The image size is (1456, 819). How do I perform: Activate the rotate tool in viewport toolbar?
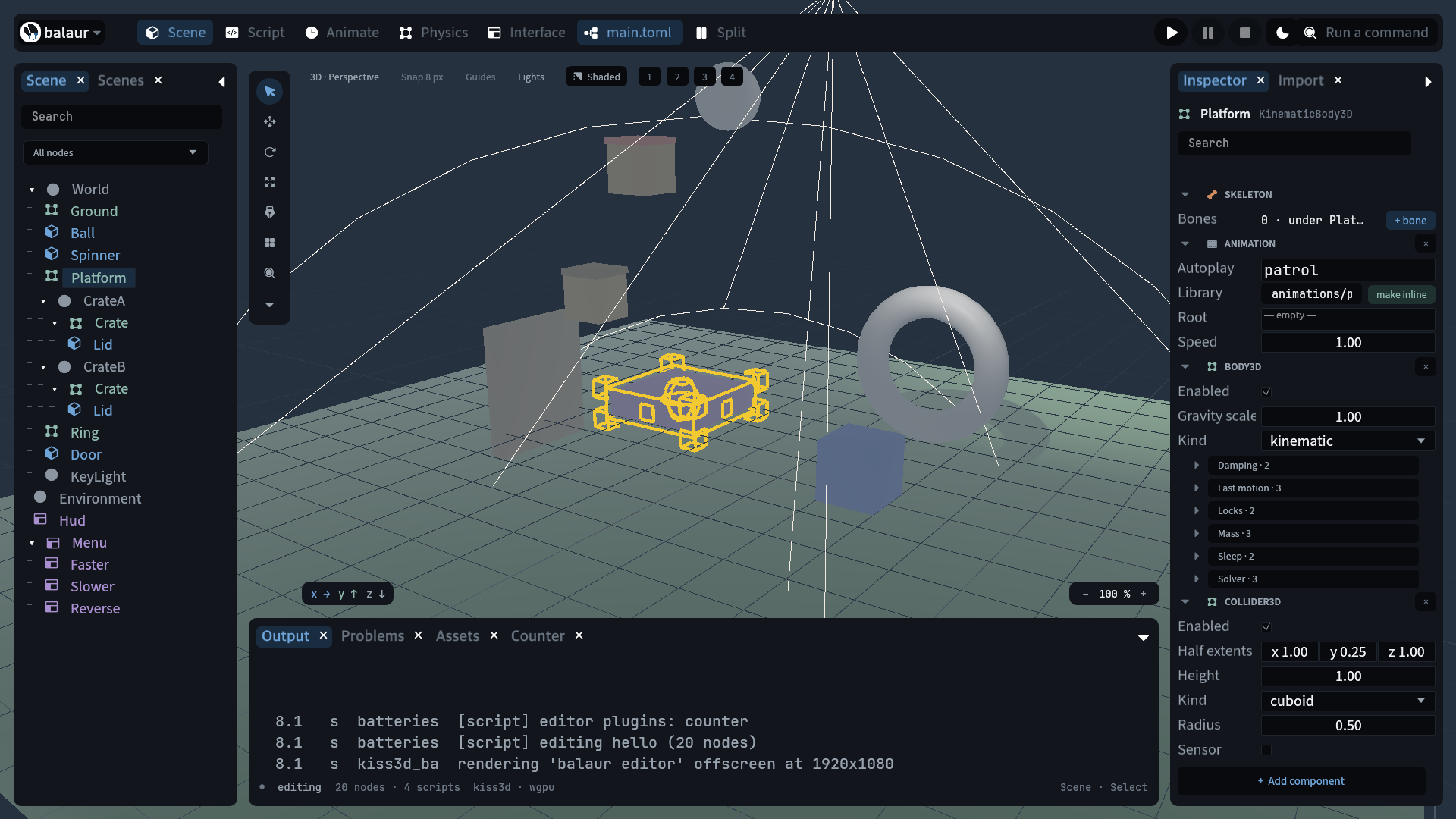pyautogui.click(x=269, y=152)
